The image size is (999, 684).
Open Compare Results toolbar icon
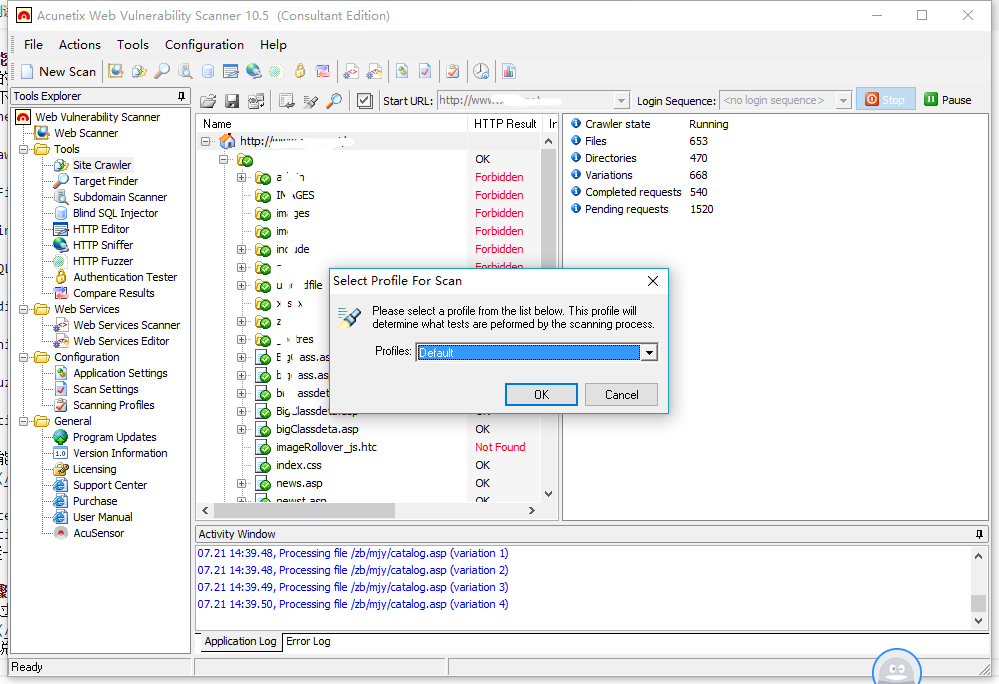coord(323,71)
